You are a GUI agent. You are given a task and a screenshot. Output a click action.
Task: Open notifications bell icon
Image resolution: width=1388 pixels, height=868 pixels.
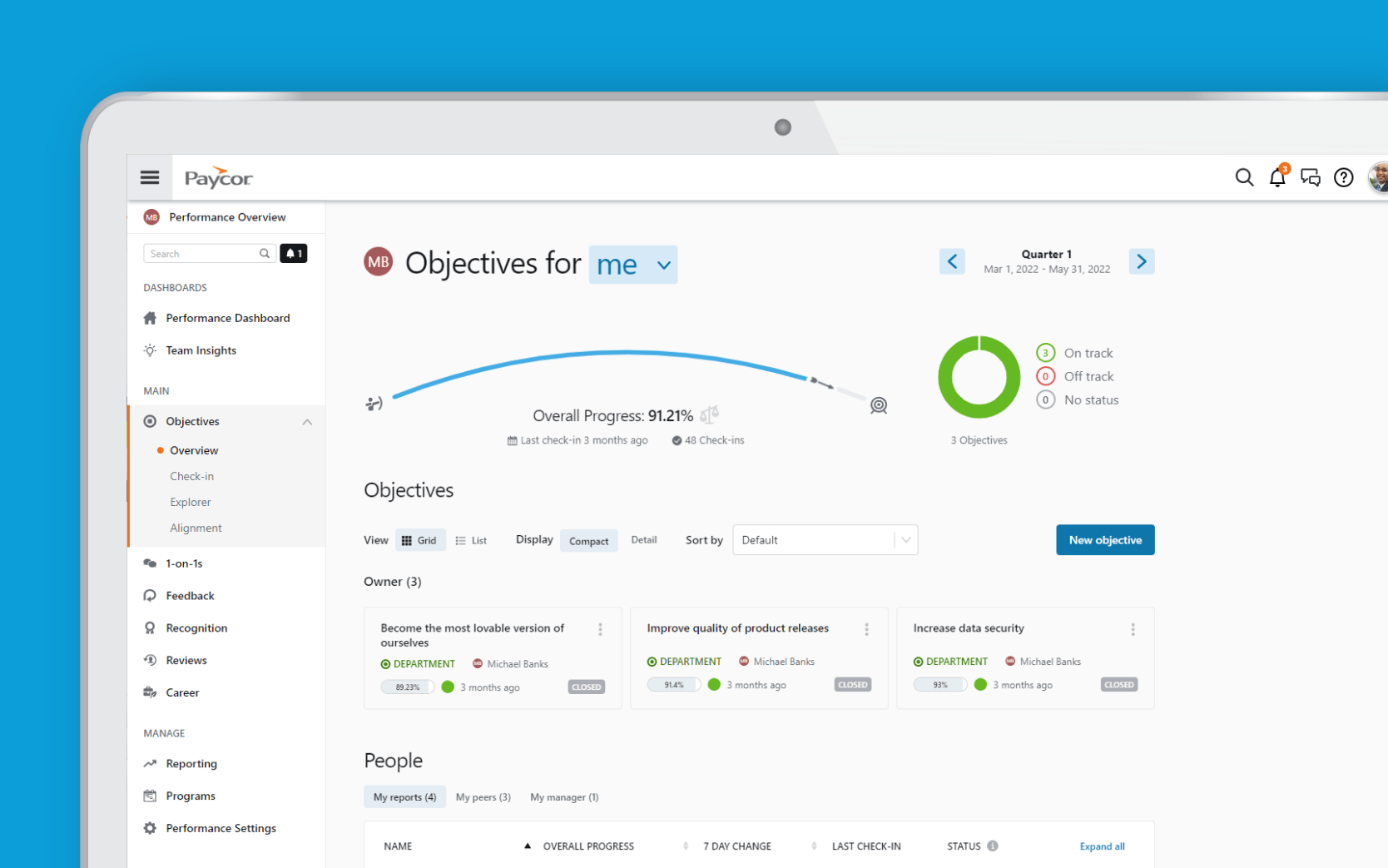pyautogui.click(x=1277, y=176)
